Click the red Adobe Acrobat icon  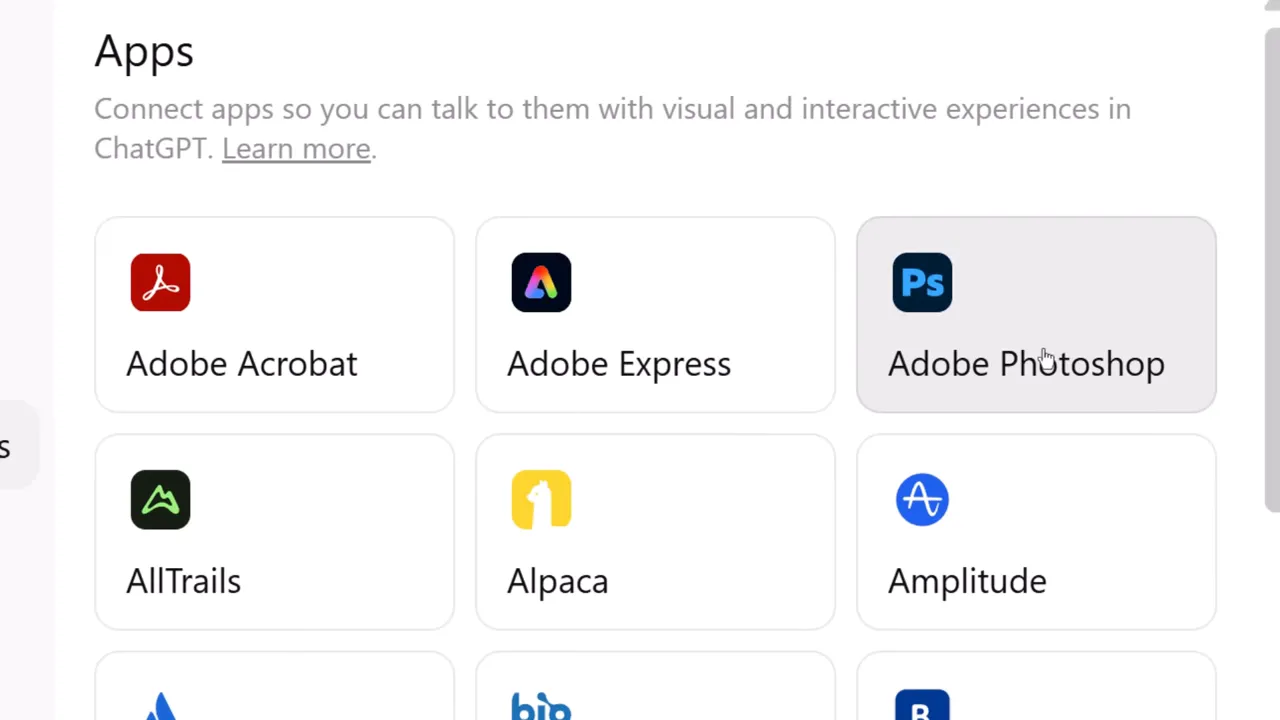pos(160,282)
